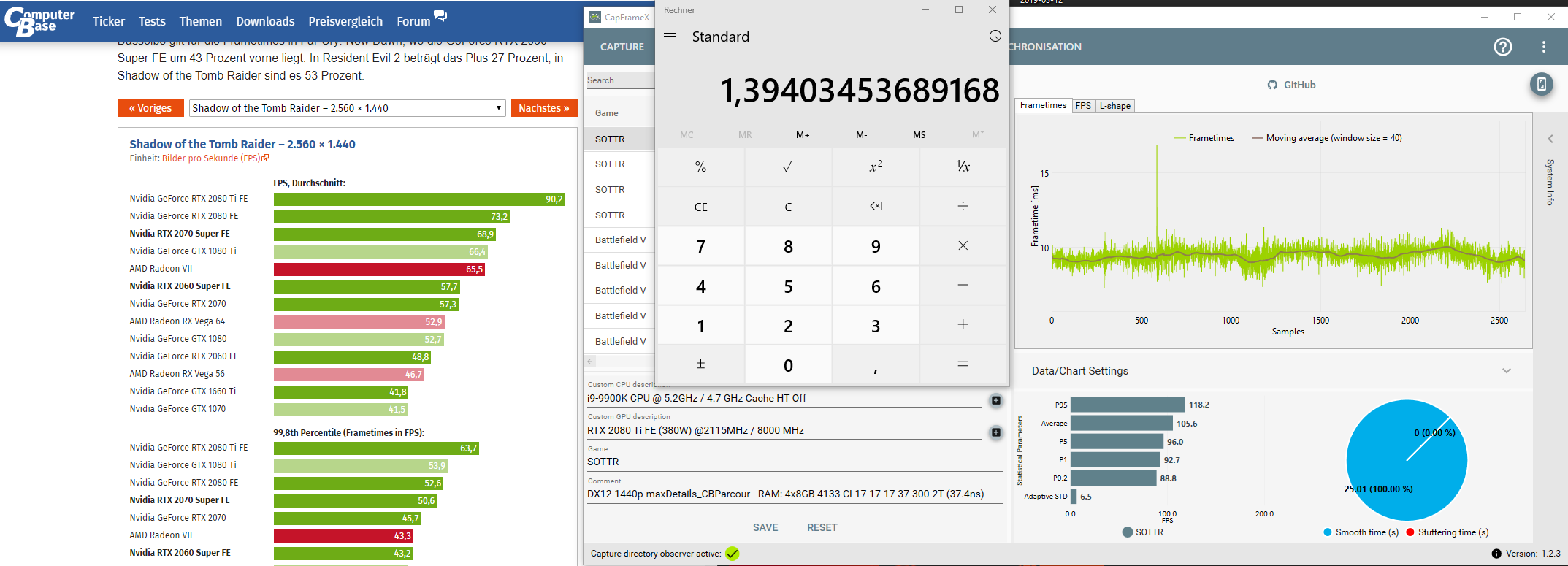Click the percent key on calculator

pos(700,167)
